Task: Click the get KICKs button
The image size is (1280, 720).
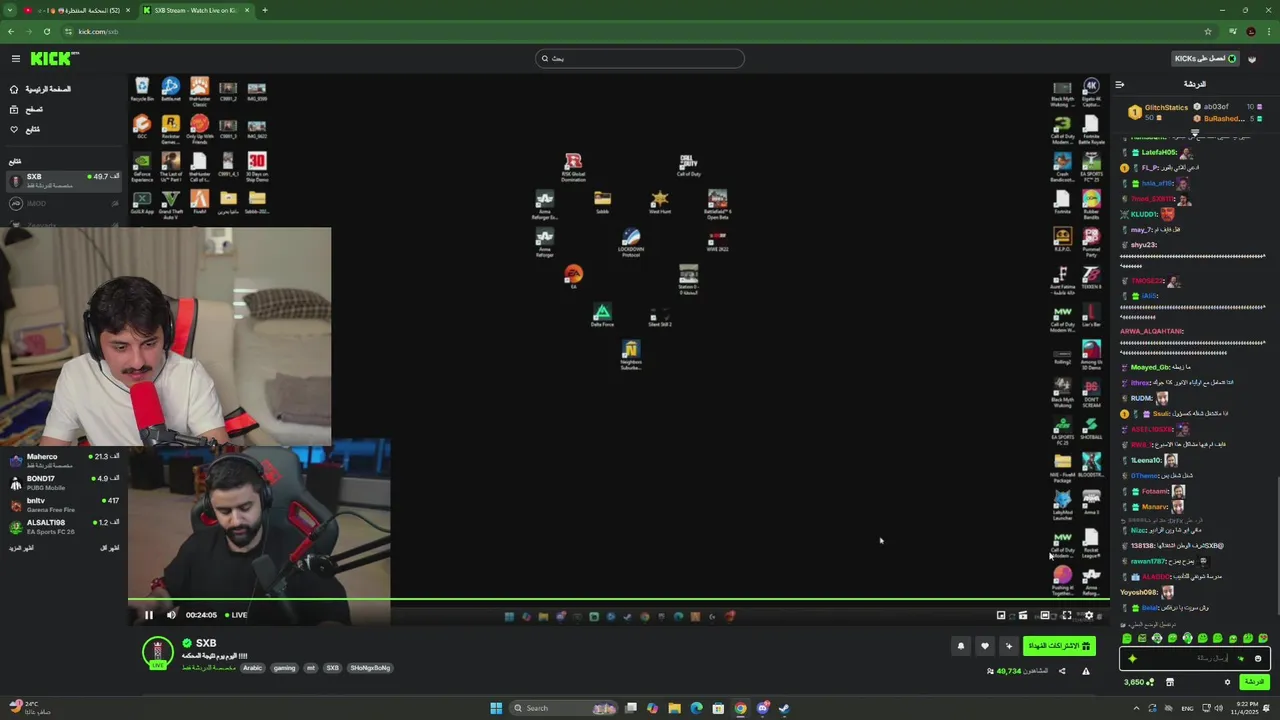Action: tap(1204, 58)
